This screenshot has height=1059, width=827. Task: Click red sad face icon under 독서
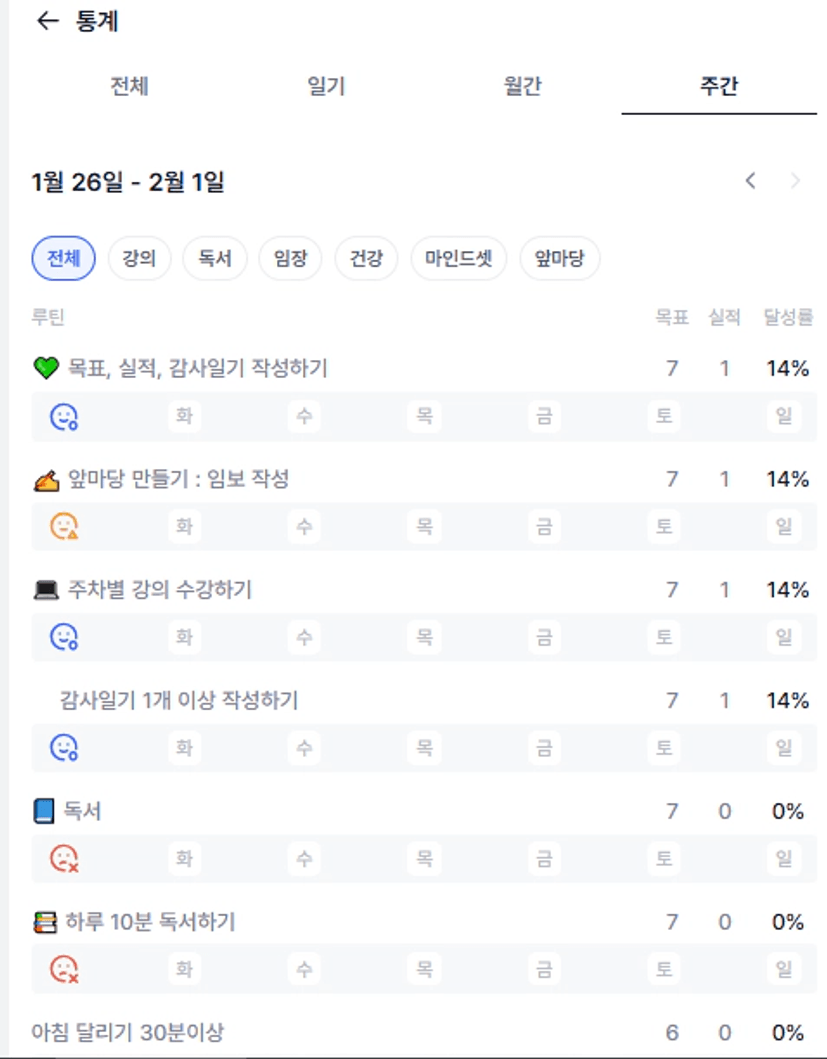(64, 858)
